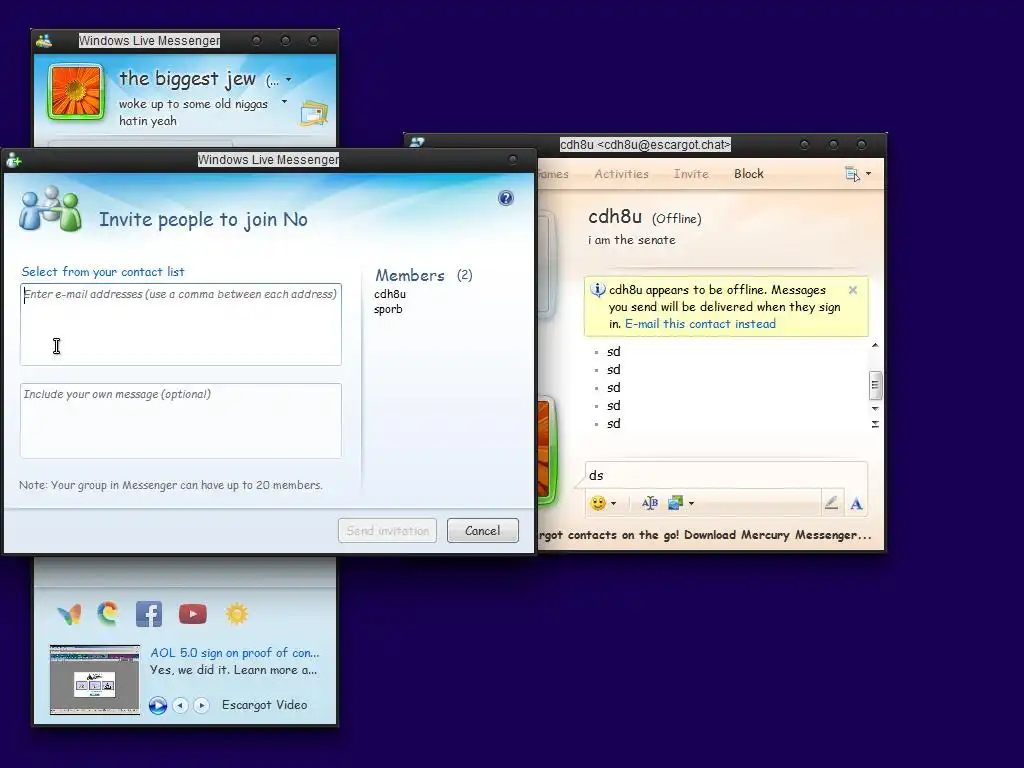Click the Cancel button
The image size is (1024, 768).
[x=483, y=530]
